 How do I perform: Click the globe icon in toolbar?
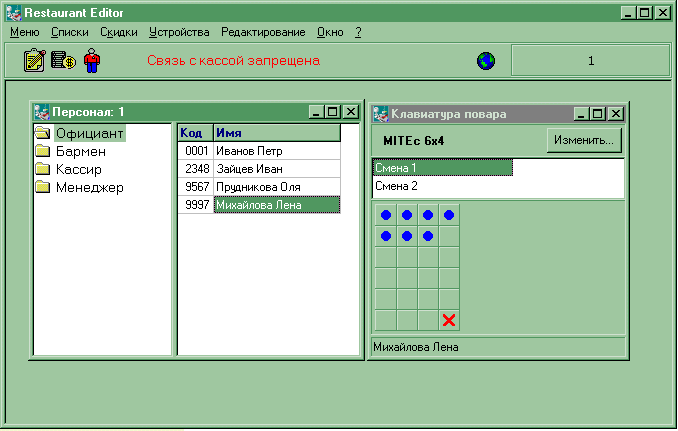pyautogui.click(x=486, y=61)
